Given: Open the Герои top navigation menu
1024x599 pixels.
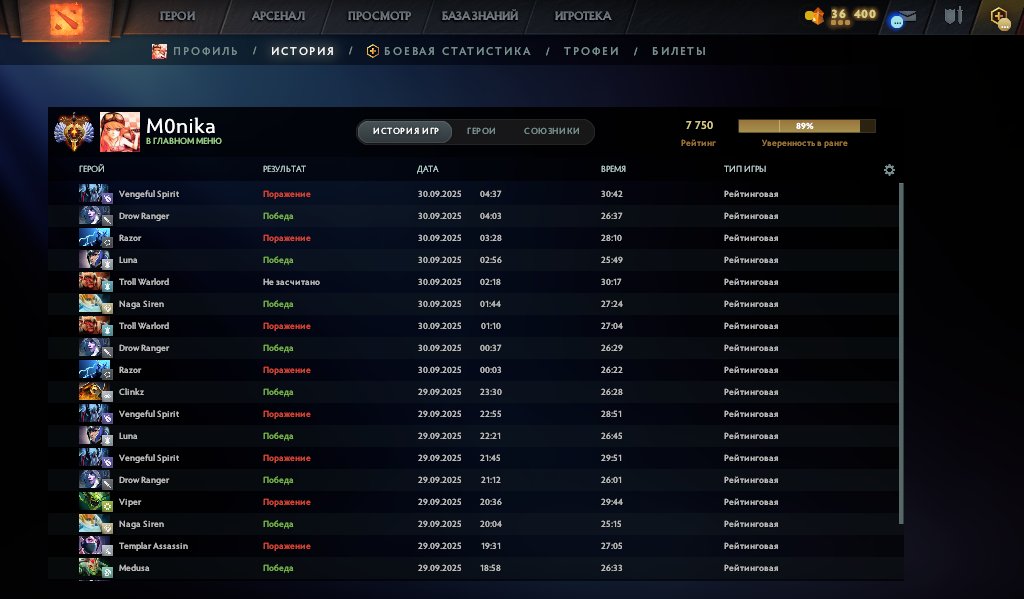Looking at the screenshot, I should click(x=178, y=16).
